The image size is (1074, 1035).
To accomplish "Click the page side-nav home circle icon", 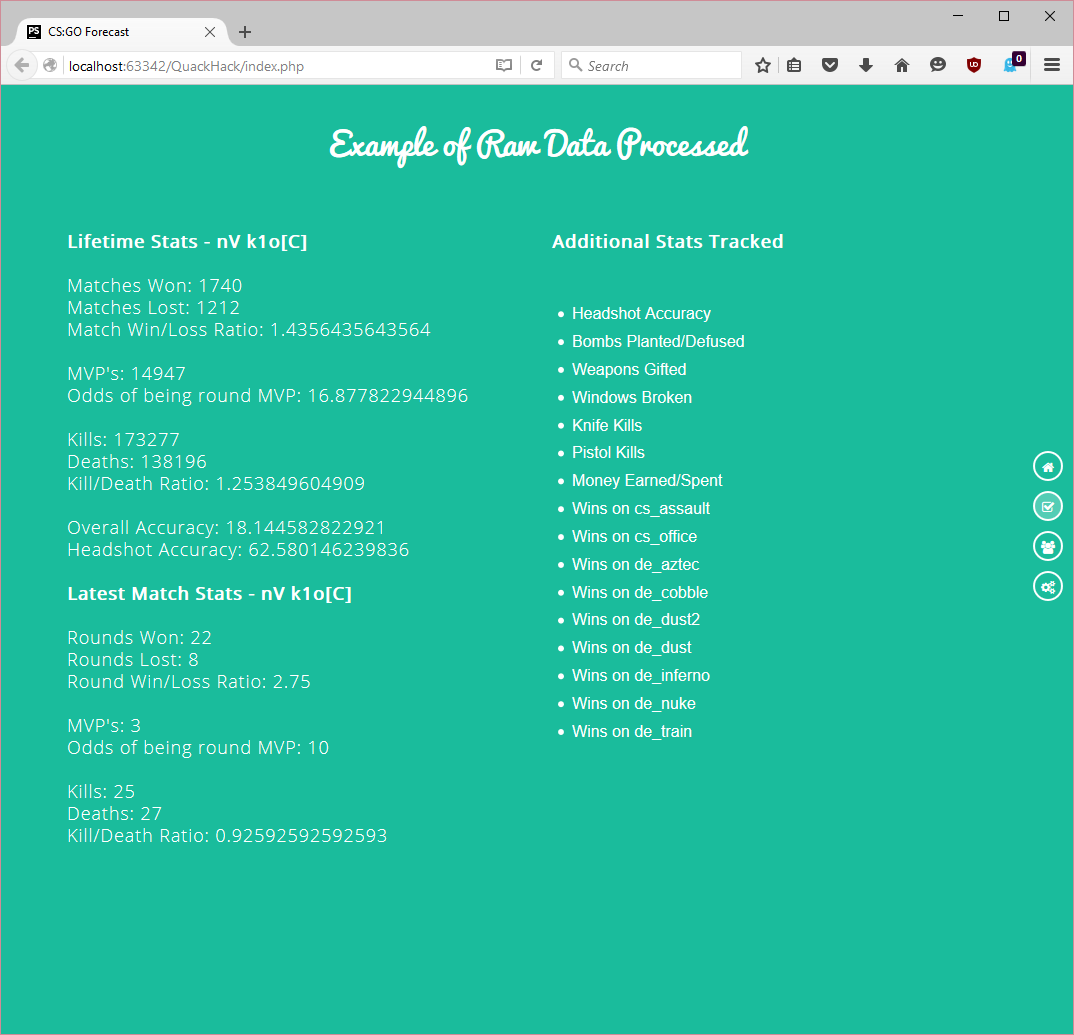I will coord(1047,466).
